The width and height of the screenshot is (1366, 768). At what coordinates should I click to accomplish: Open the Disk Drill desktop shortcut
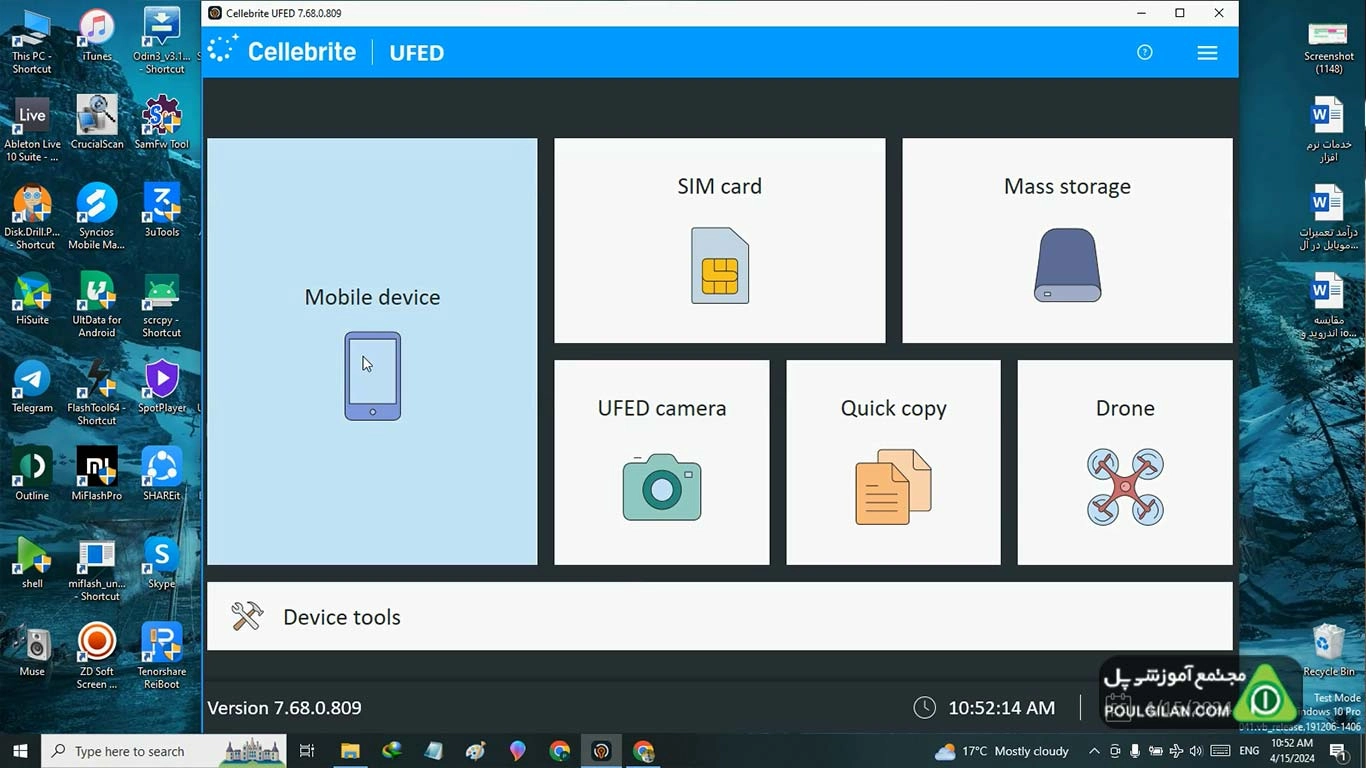click(x=32, y=217)
